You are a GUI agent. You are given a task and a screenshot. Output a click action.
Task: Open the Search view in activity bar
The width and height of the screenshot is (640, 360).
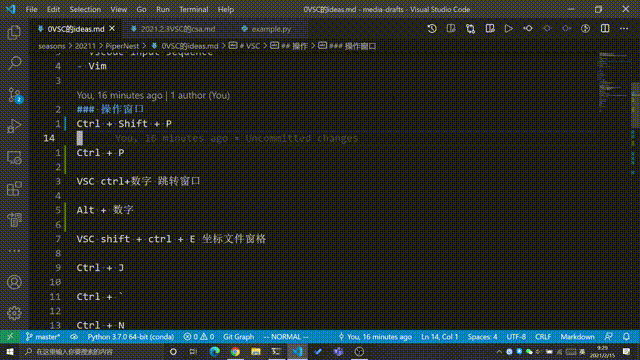pyautogui.click(x=14, y=63)
